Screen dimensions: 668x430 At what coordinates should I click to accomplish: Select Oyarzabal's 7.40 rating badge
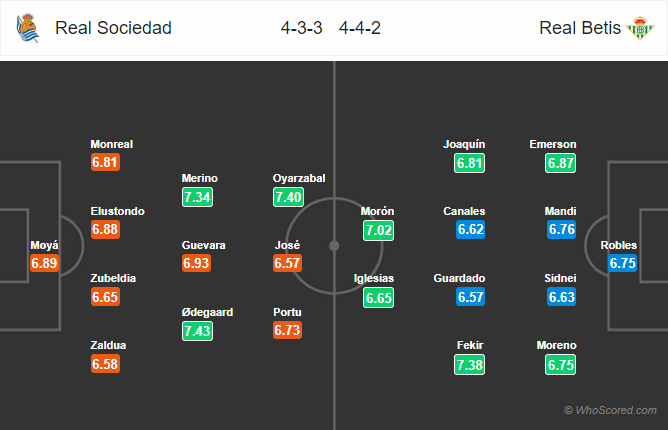coord(288,197)
